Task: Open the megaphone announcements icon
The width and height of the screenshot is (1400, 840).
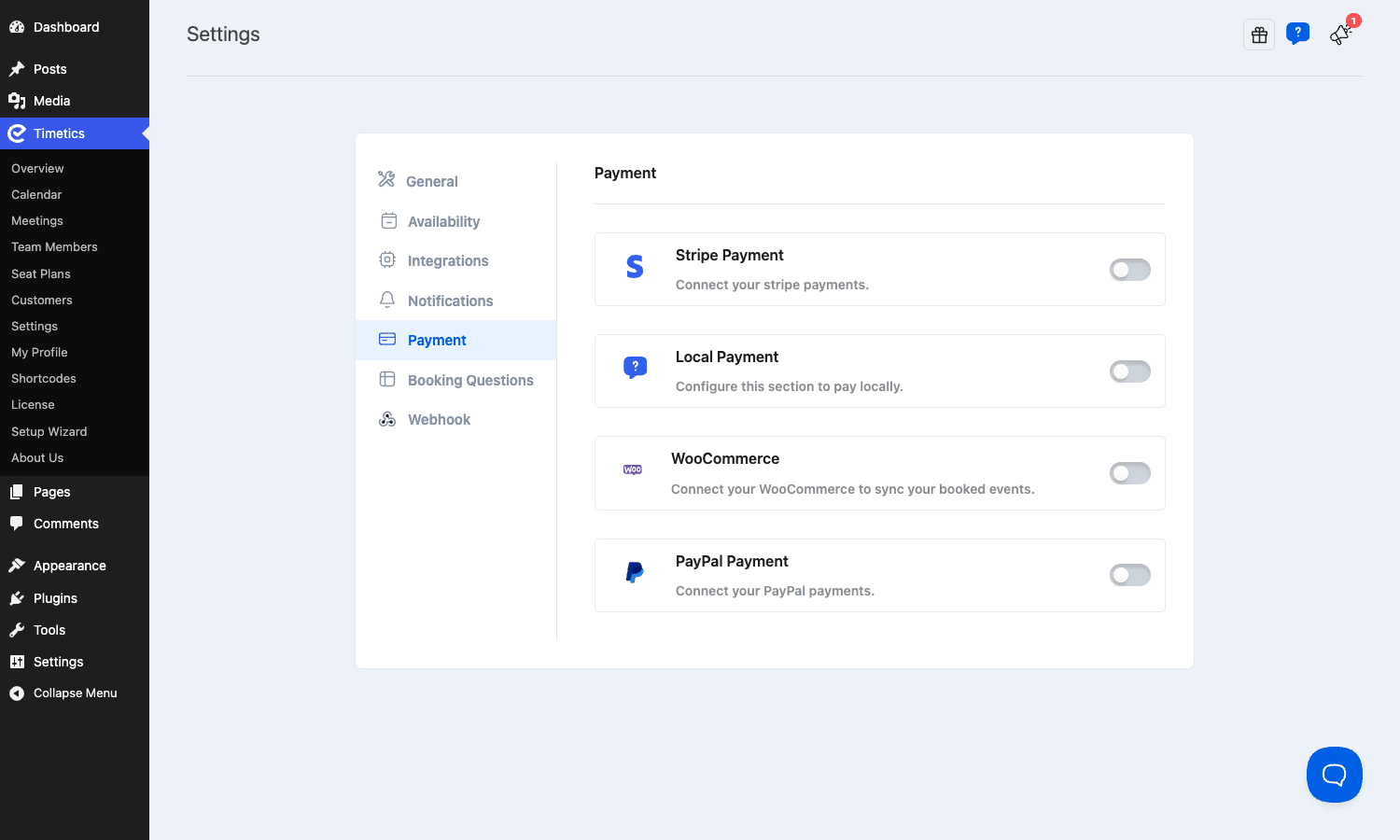Action: [1341, 34]
